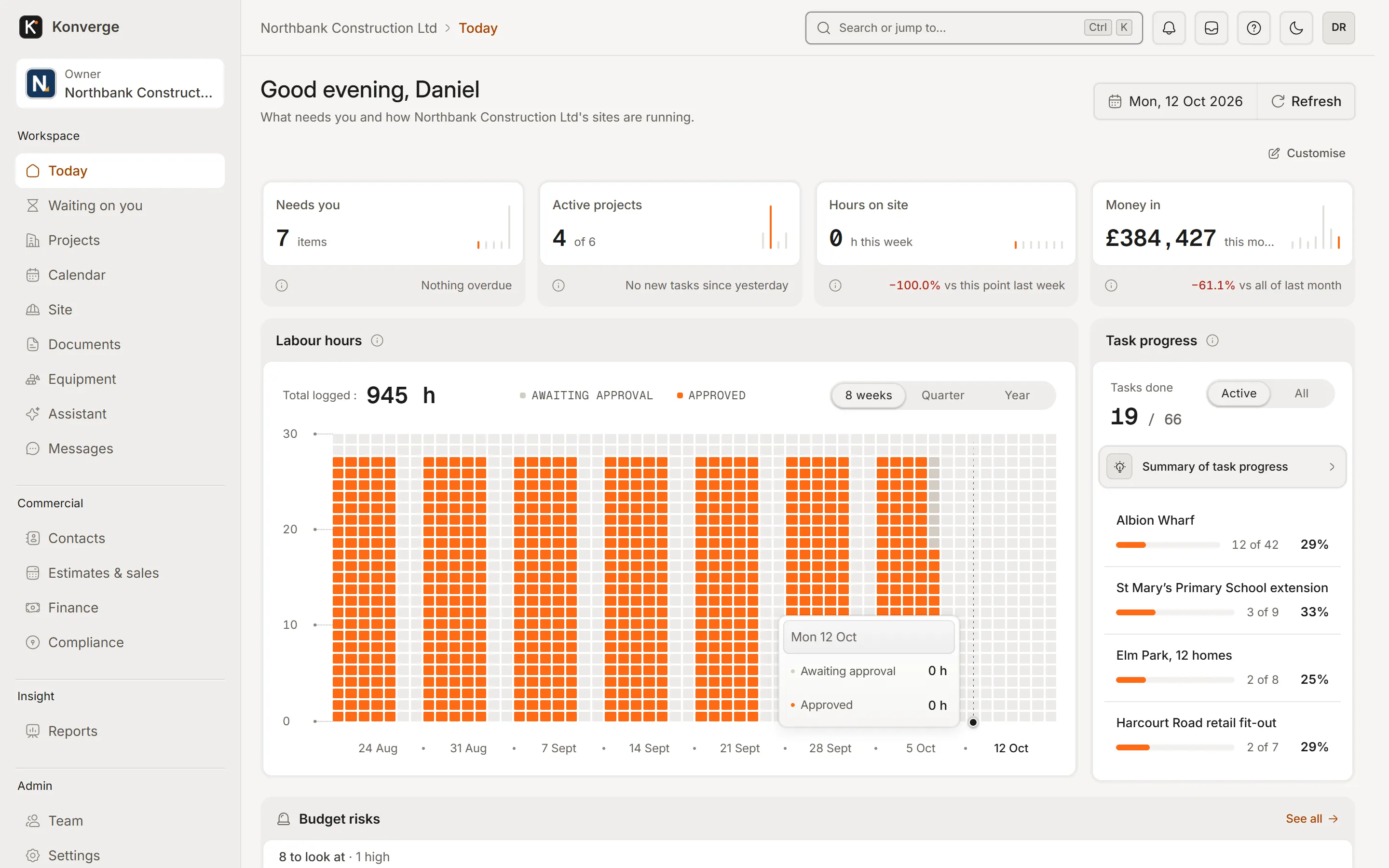Click the Active projects info icon

[558, 285]
